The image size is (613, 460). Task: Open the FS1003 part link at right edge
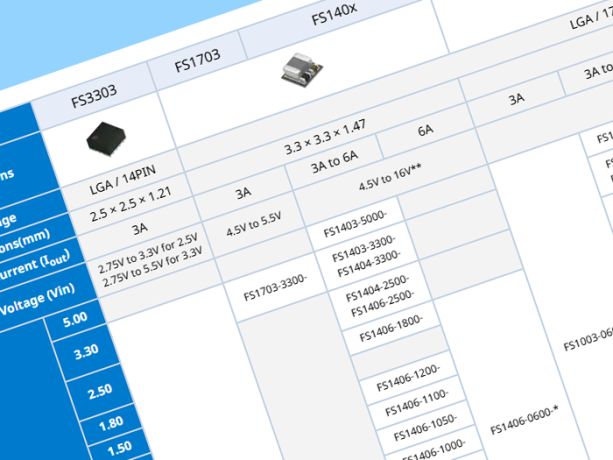587,339
